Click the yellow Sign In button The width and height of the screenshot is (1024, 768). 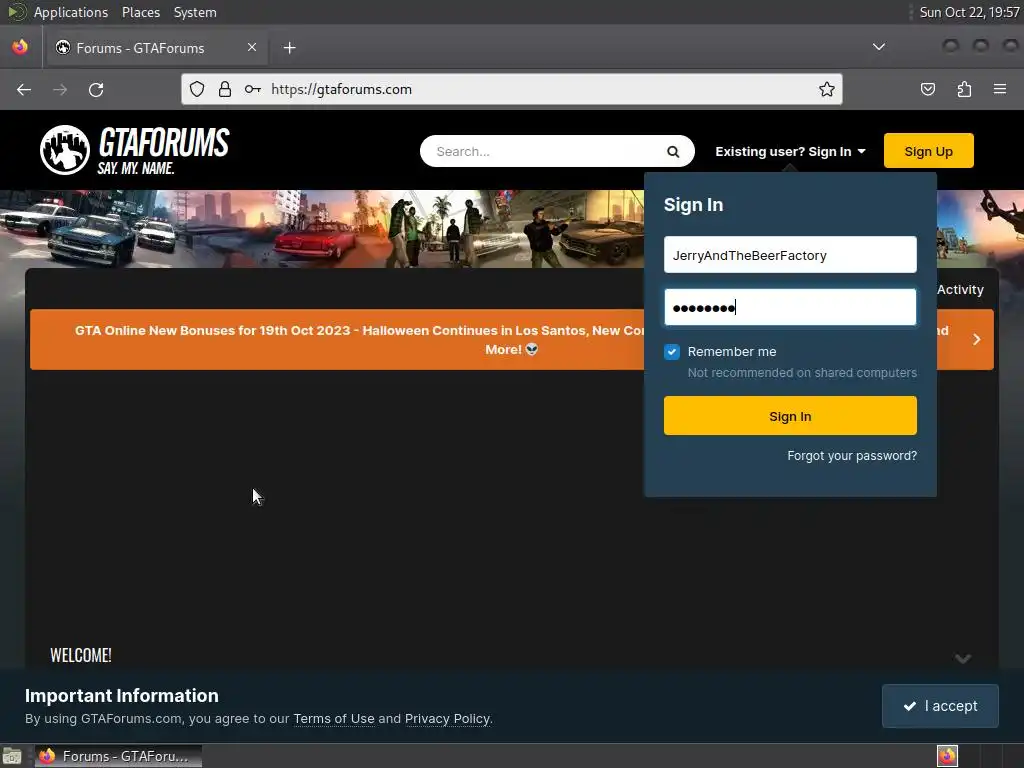790,416
